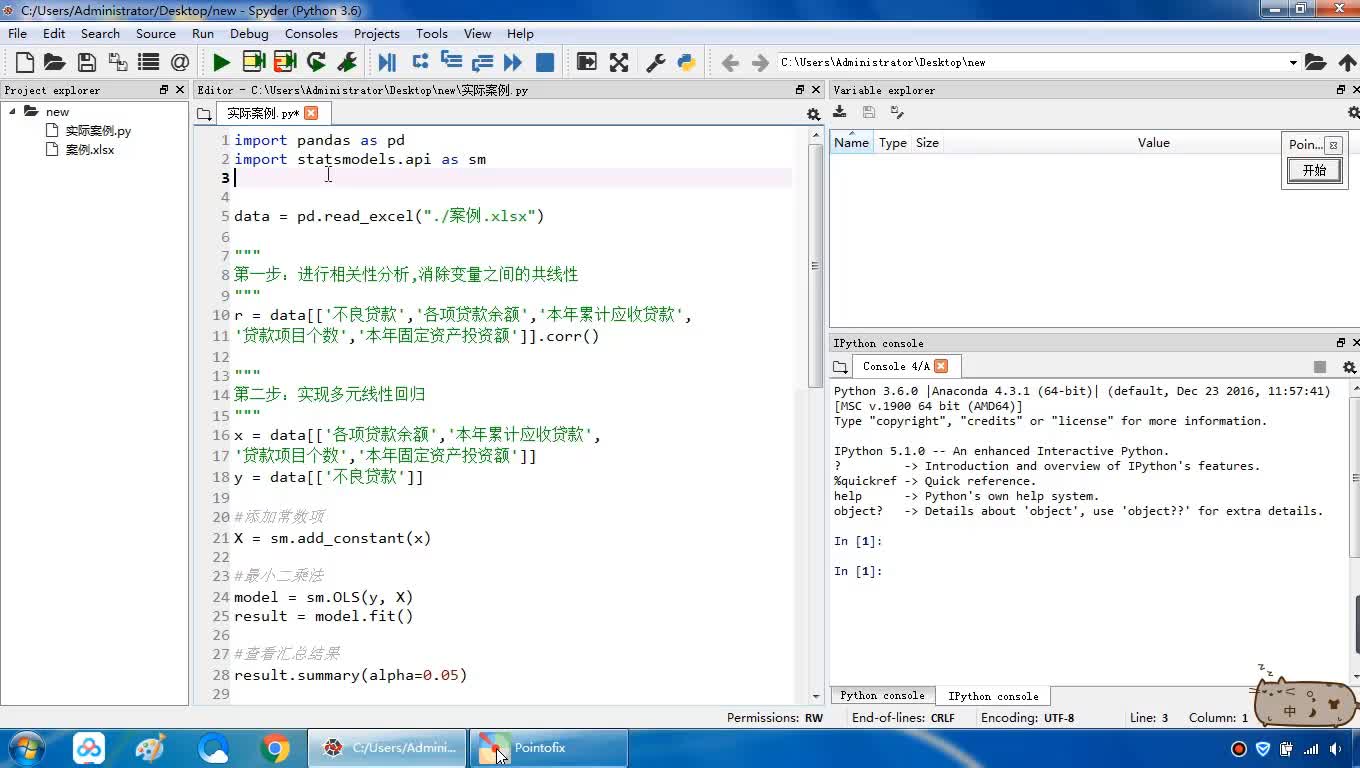Viewport: 1360px width, 768px height.
Task: Start debugging with the debug file icon
Action: [x=387, y=63]
